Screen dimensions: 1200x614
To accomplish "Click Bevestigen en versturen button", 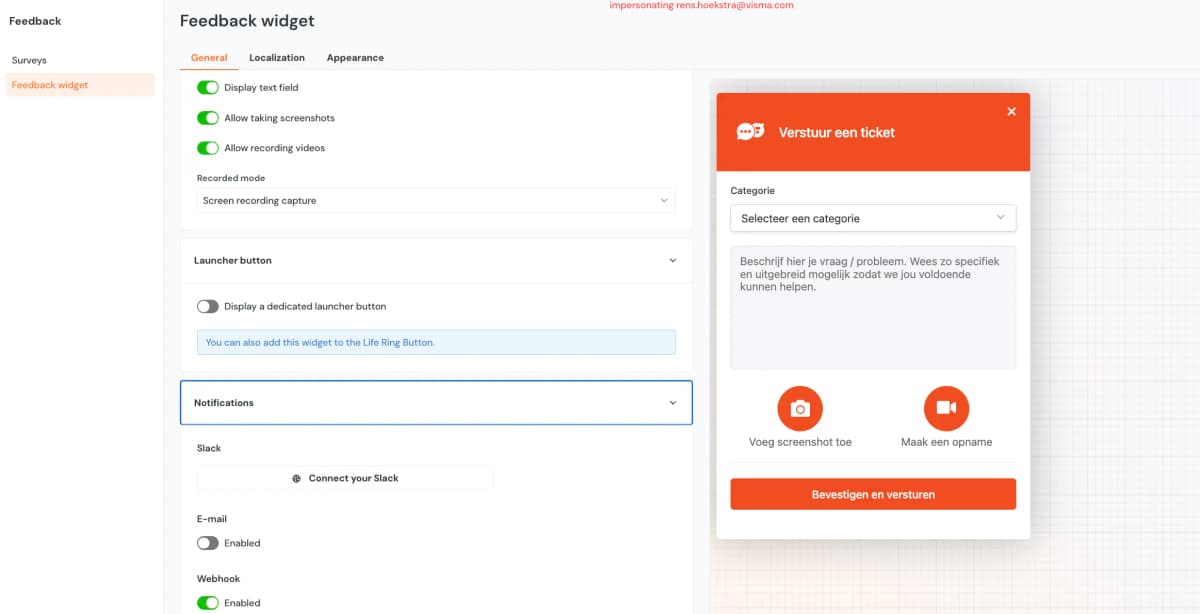I will pos(873,494).
